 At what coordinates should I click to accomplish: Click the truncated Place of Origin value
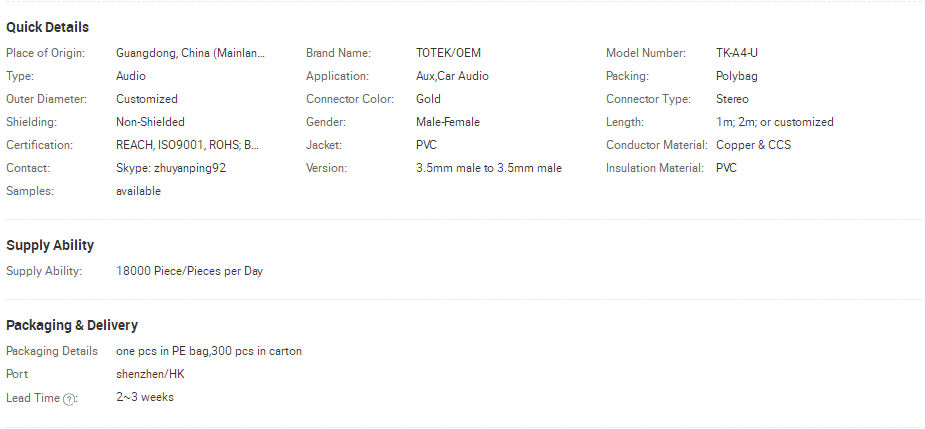191,53
